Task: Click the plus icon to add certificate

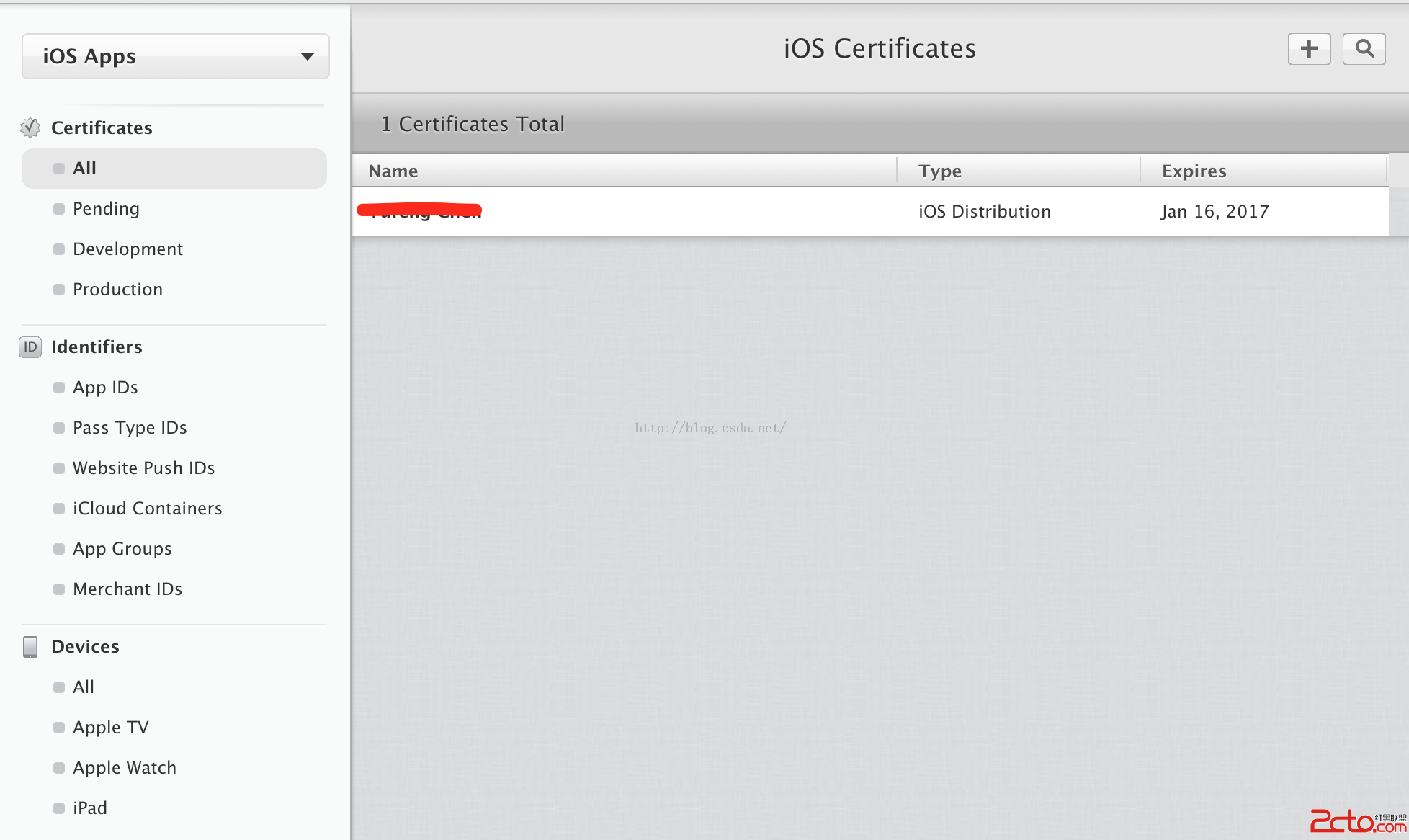Action: tap(1309, 49)
